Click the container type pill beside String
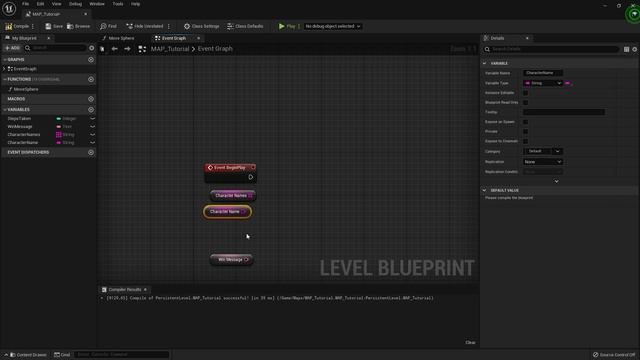640x360 pixels. pos(567,83)
